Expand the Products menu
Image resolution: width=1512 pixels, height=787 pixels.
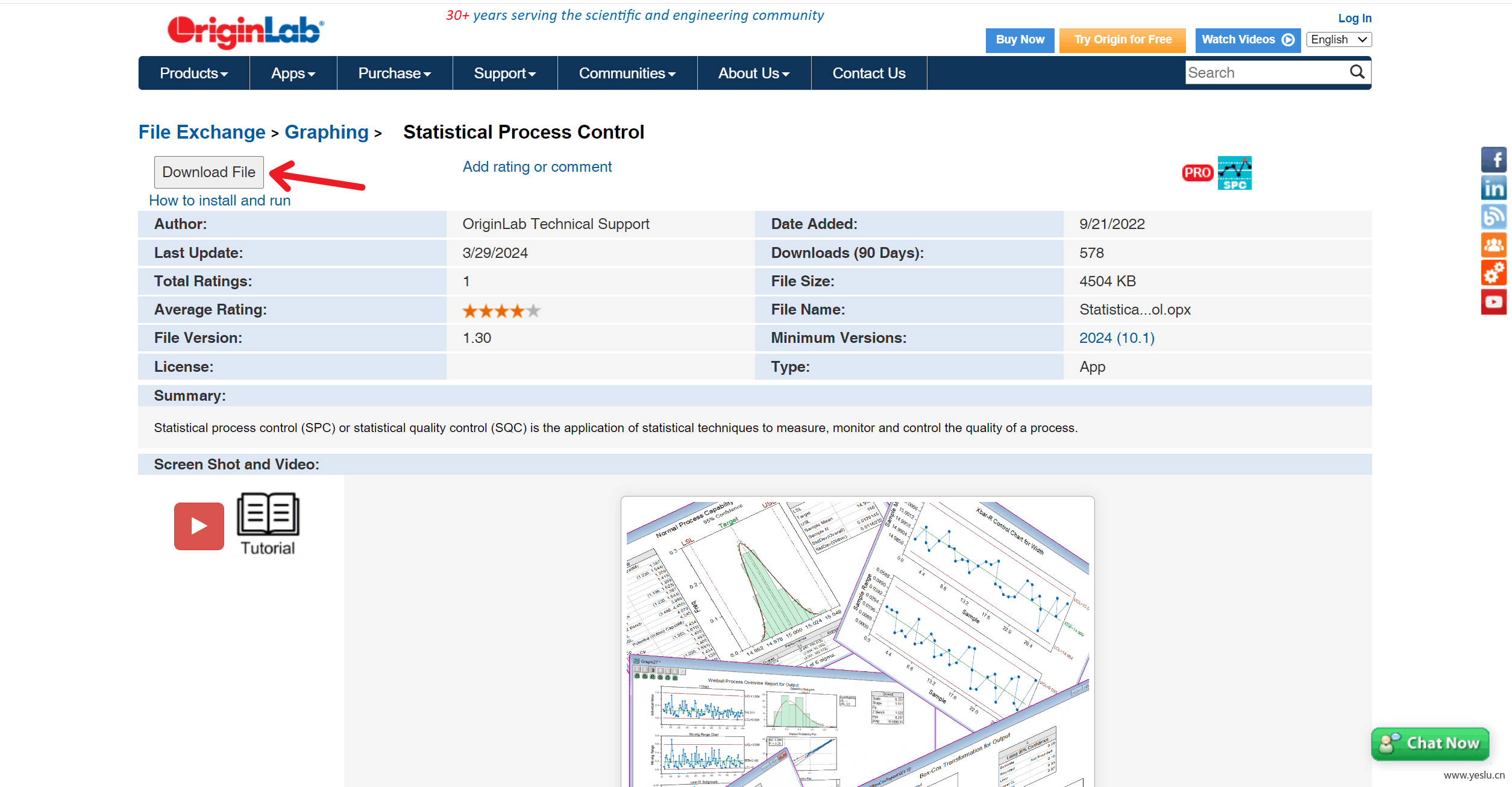194,73
